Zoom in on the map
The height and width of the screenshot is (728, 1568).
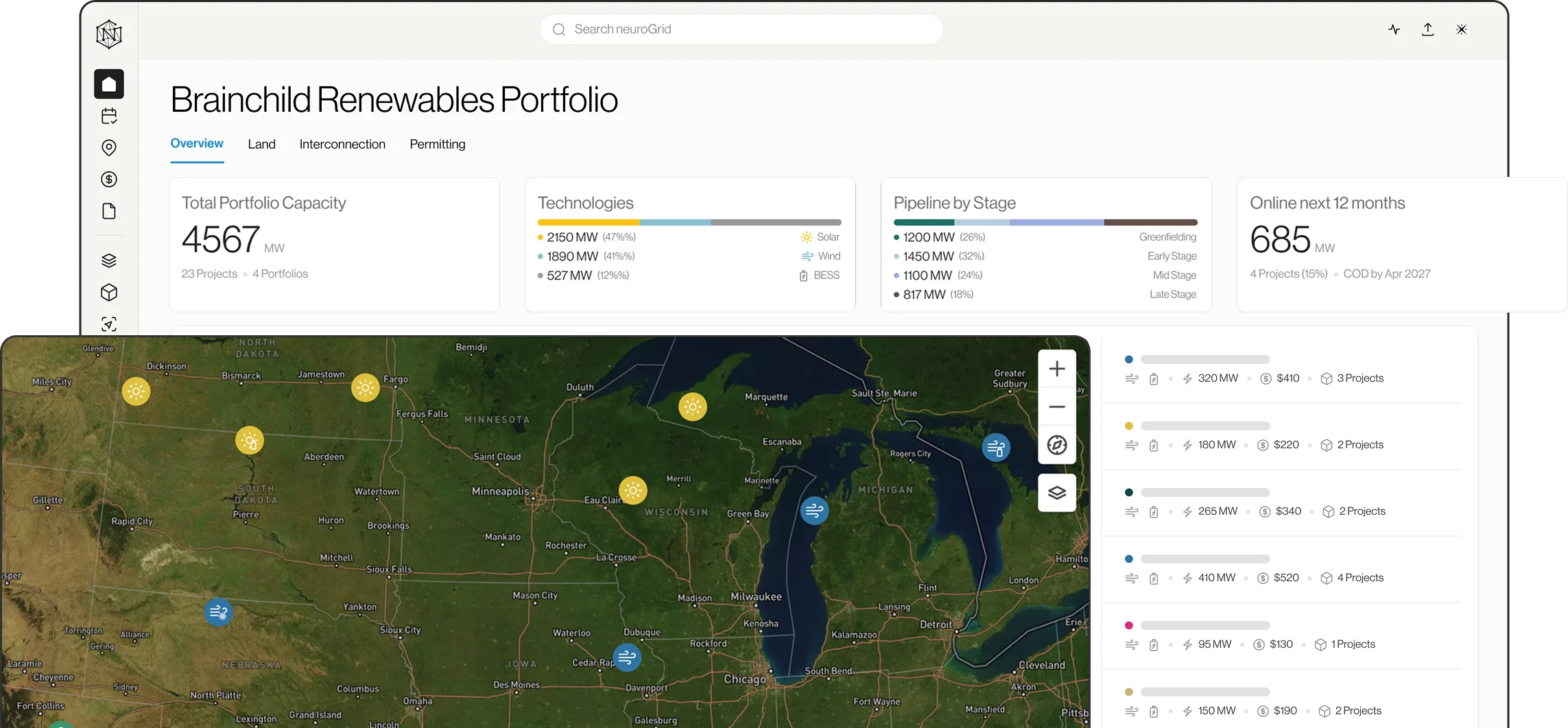[x=1057, y=369]
